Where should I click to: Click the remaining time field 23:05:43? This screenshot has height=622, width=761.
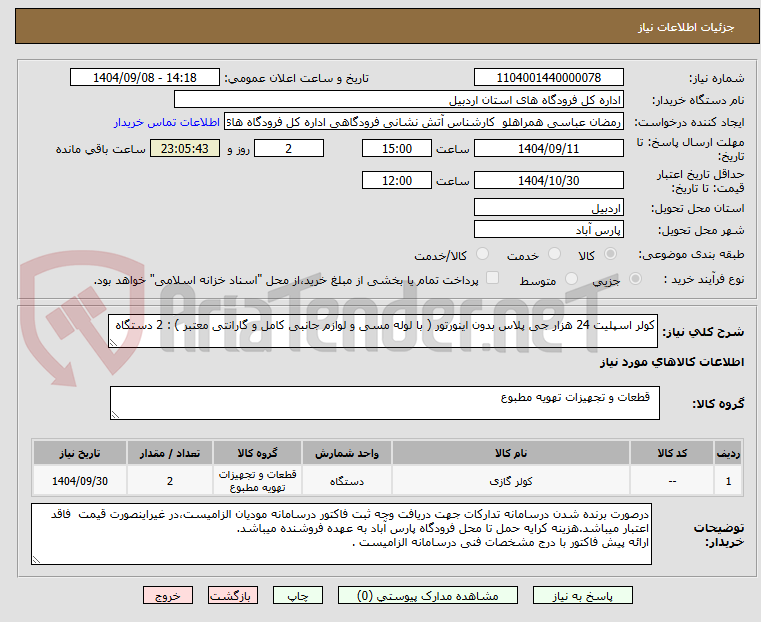tap(185, 148)
